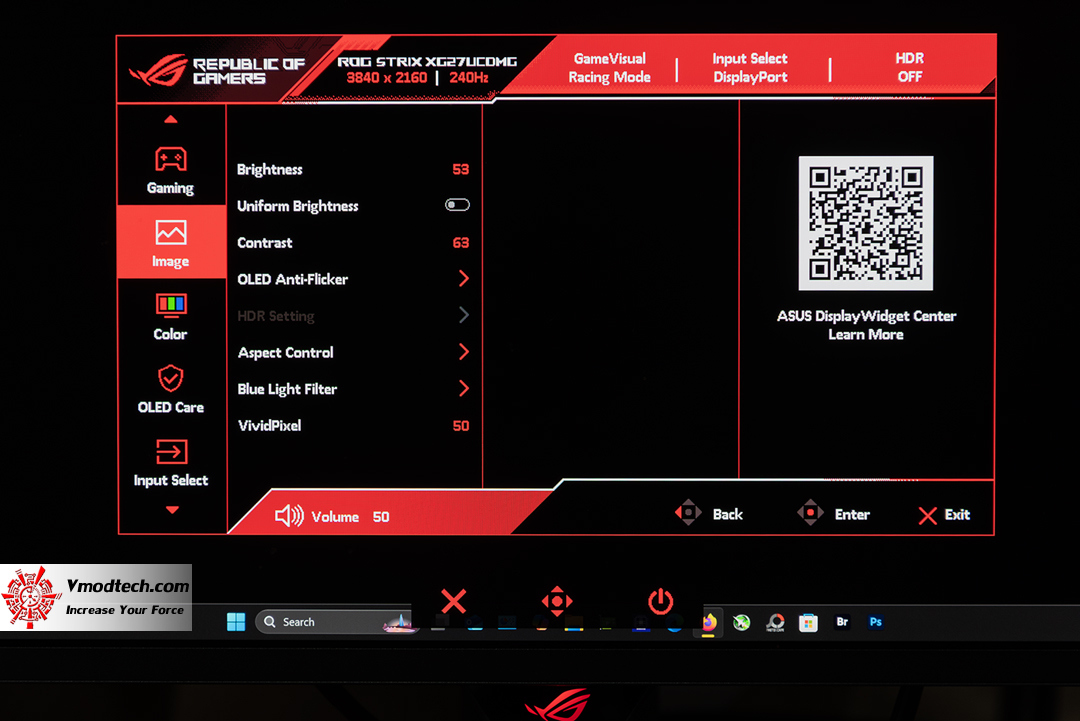This screenshot has height=721, width=1080.
Task: Open OLED Care shield icon
Action: coord(170,378)
